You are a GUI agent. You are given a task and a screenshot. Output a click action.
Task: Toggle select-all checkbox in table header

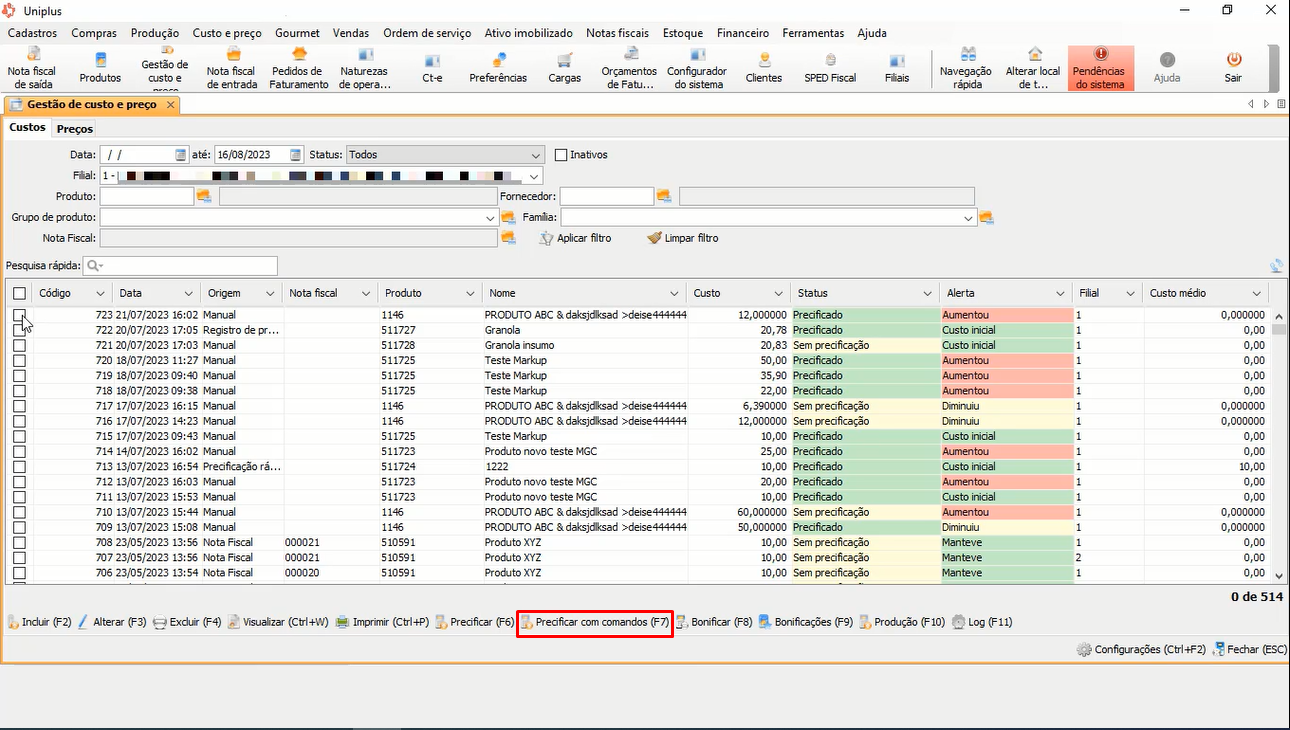click(x=19, y=293)
